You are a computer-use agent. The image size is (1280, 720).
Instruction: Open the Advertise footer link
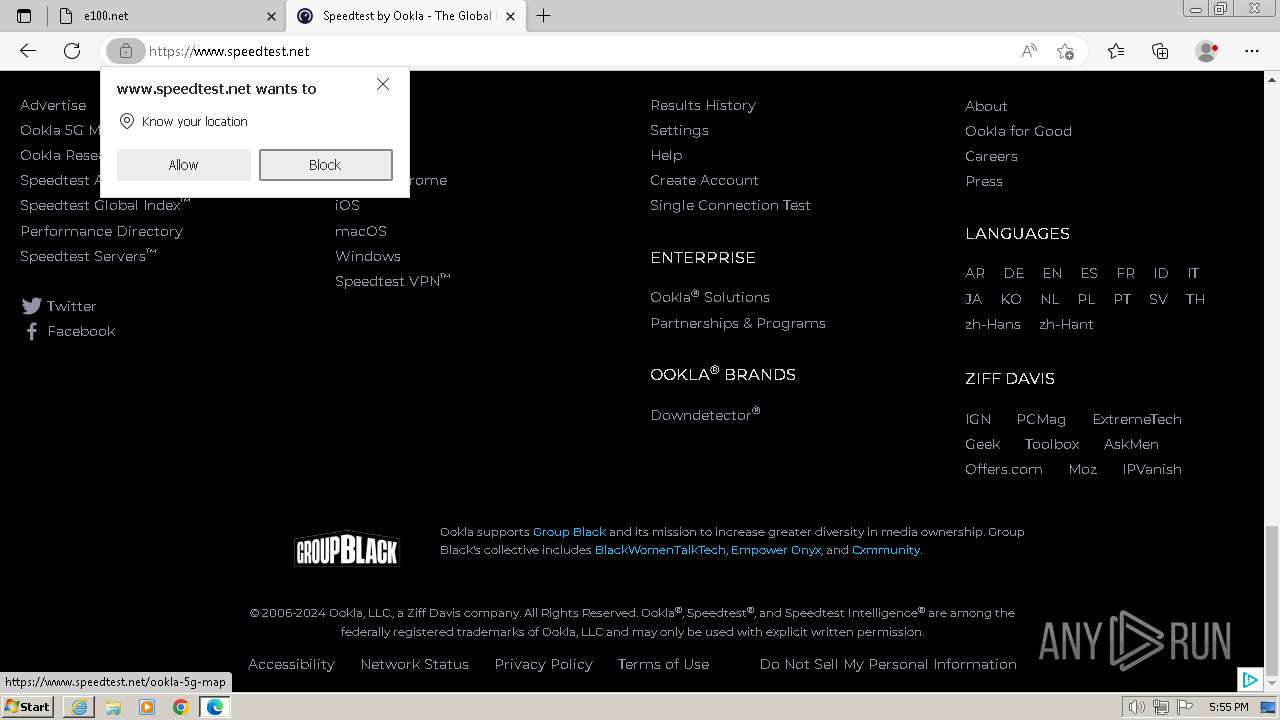pyautogui.click(x=53, y=105)
